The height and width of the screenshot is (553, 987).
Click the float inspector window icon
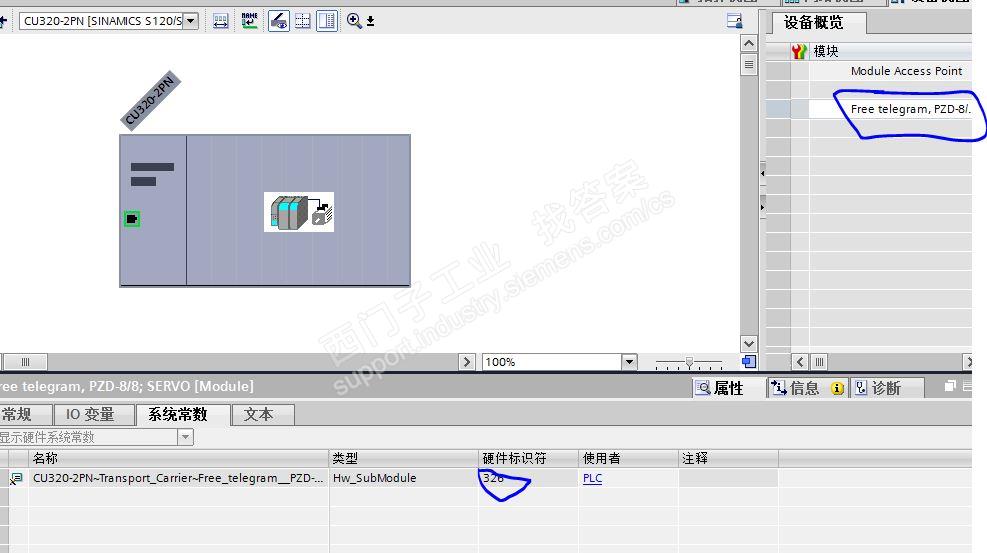[x=950, y=386]
